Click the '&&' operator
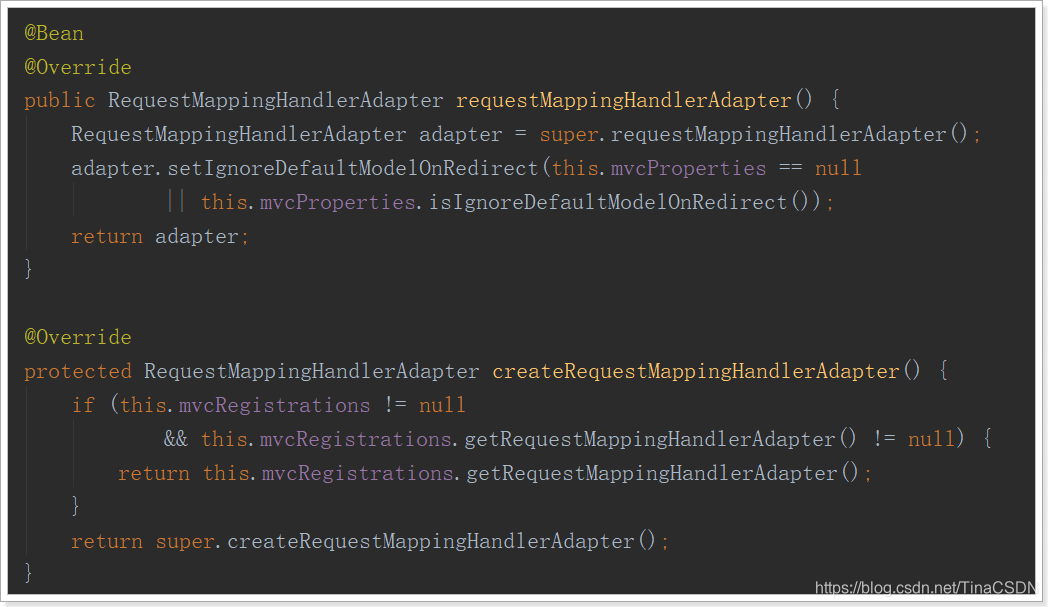 (x=176, y=439)
